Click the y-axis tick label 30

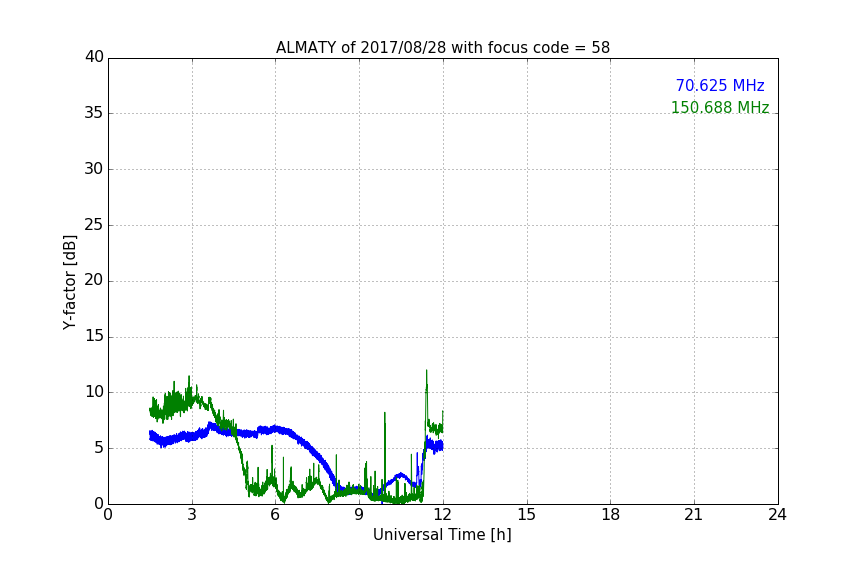coord(94,169)
